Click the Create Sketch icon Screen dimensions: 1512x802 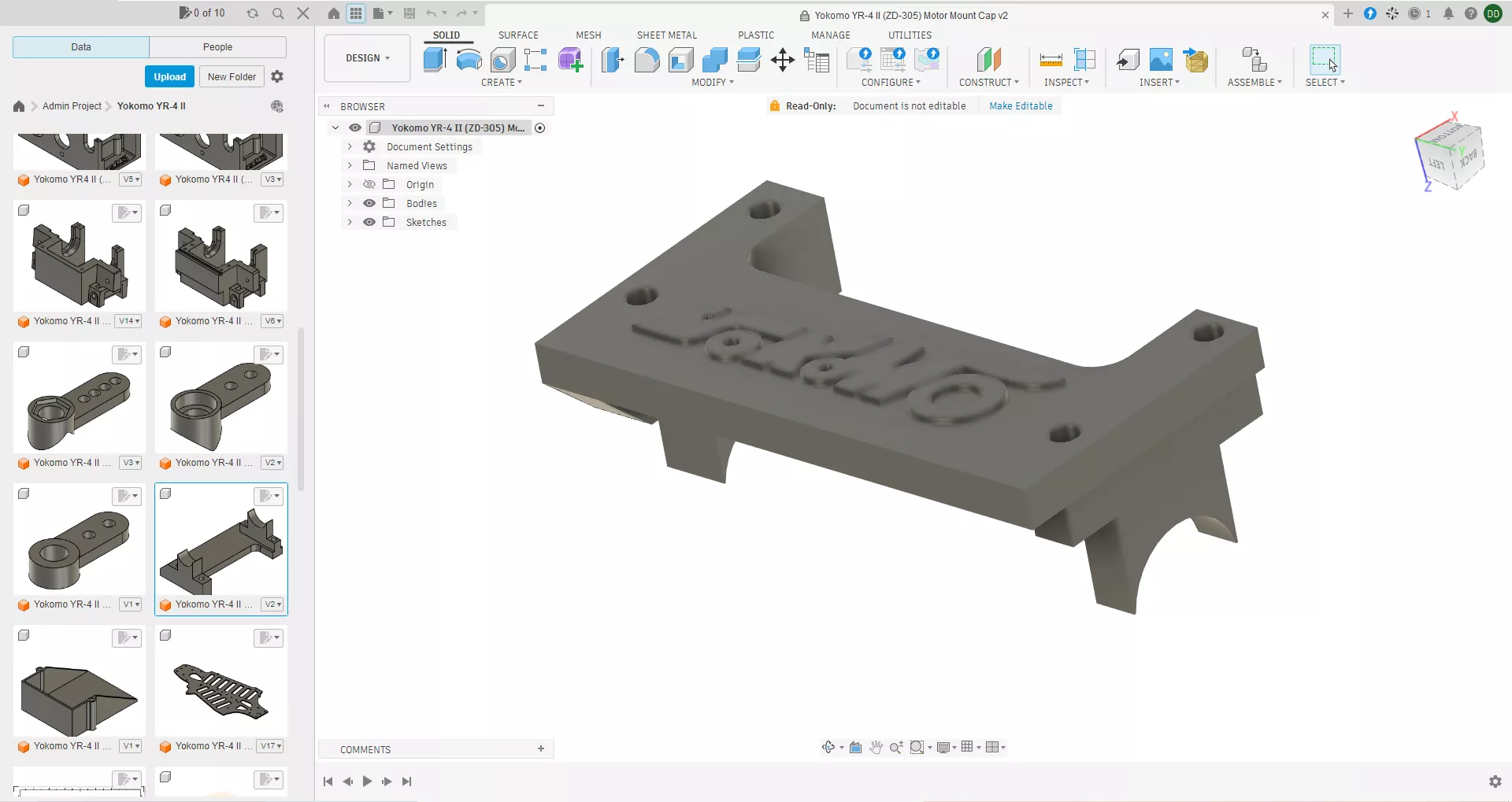click(x=535, y=60)
